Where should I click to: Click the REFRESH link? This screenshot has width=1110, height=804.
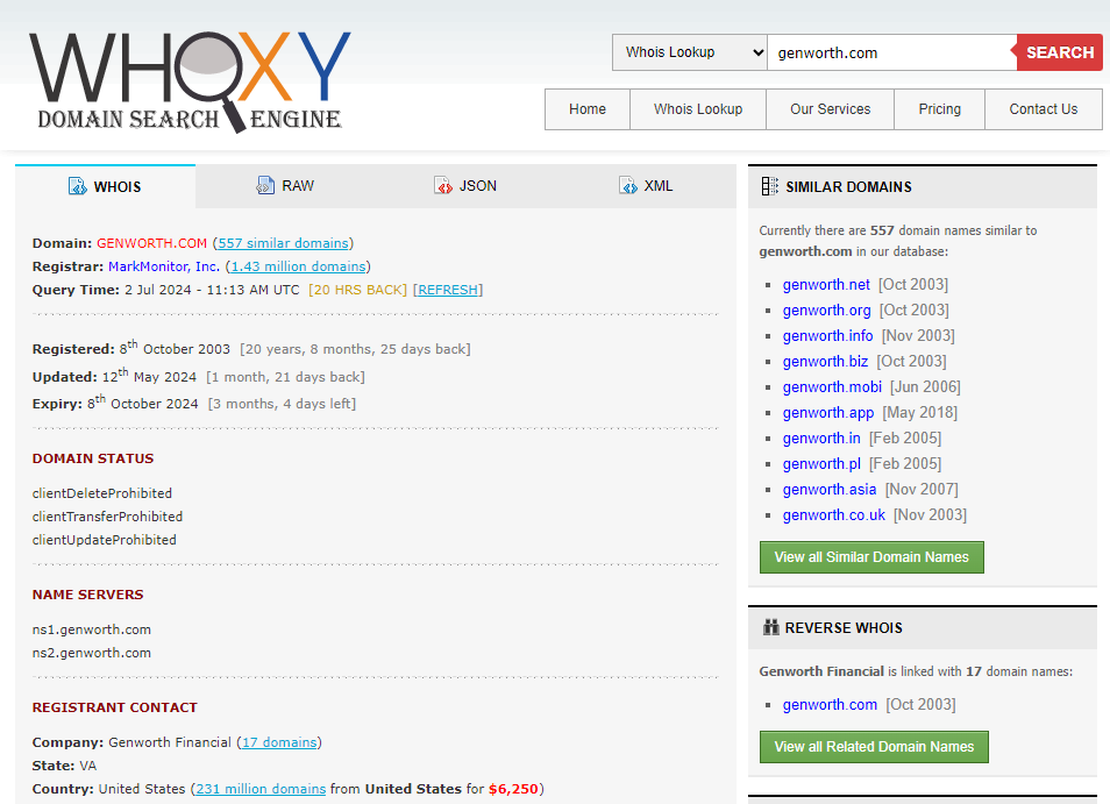pyautogui.click(x=447, y=289)
